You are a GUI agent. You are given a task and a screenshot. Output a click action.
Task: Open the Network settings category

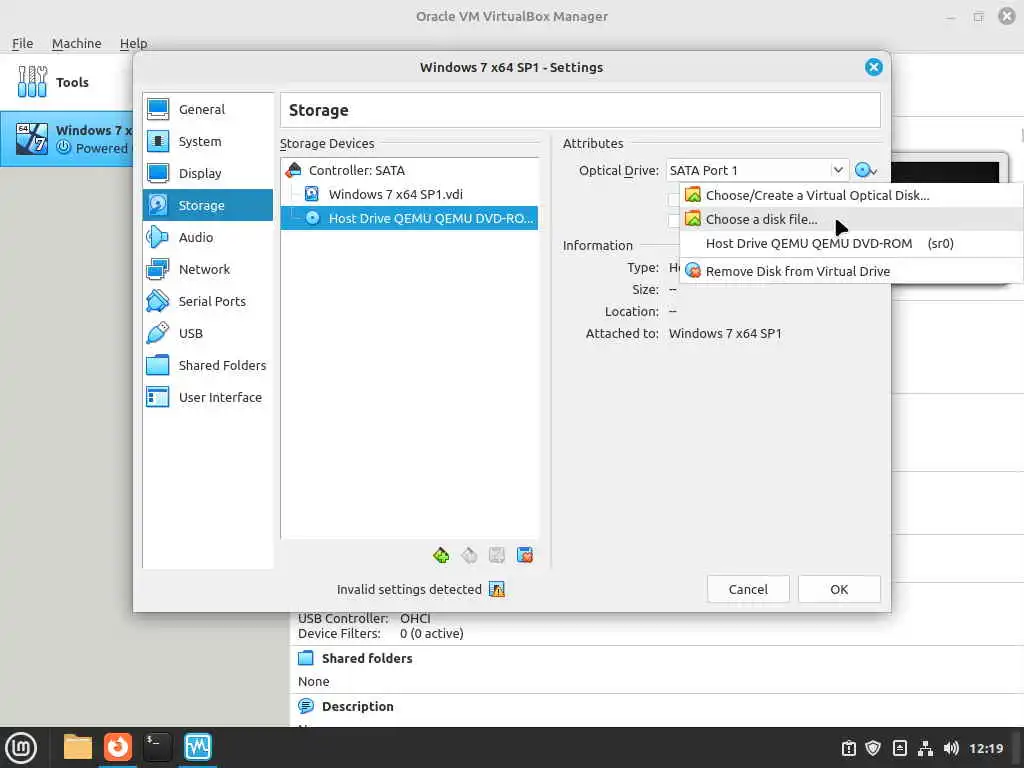[x=208, y=269]
